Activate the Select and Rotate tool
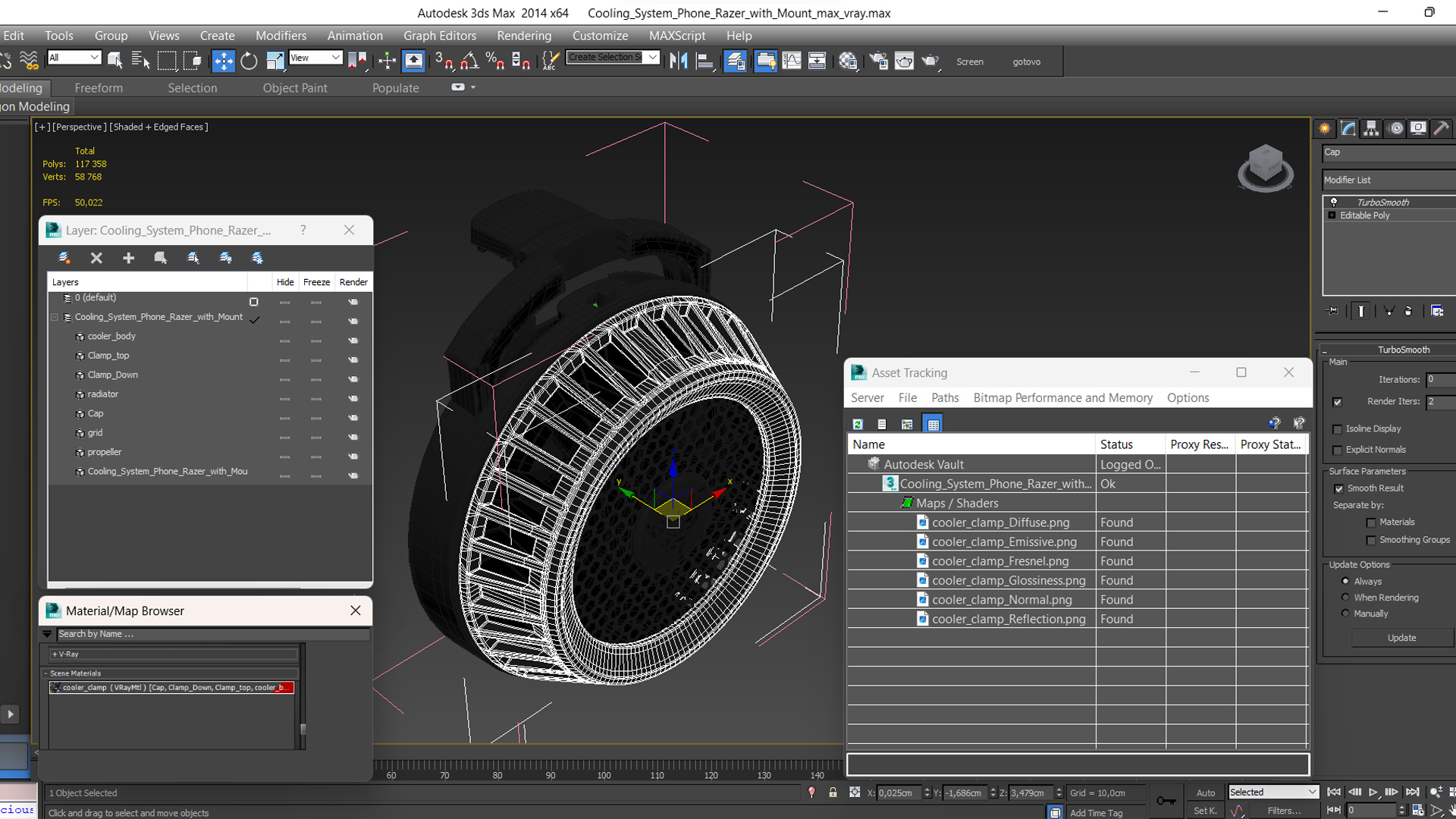 (x=249, y=61)
